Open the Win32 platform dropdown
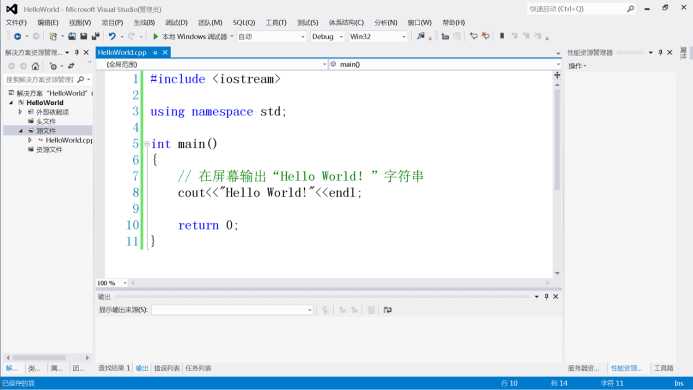 point(377,37)
